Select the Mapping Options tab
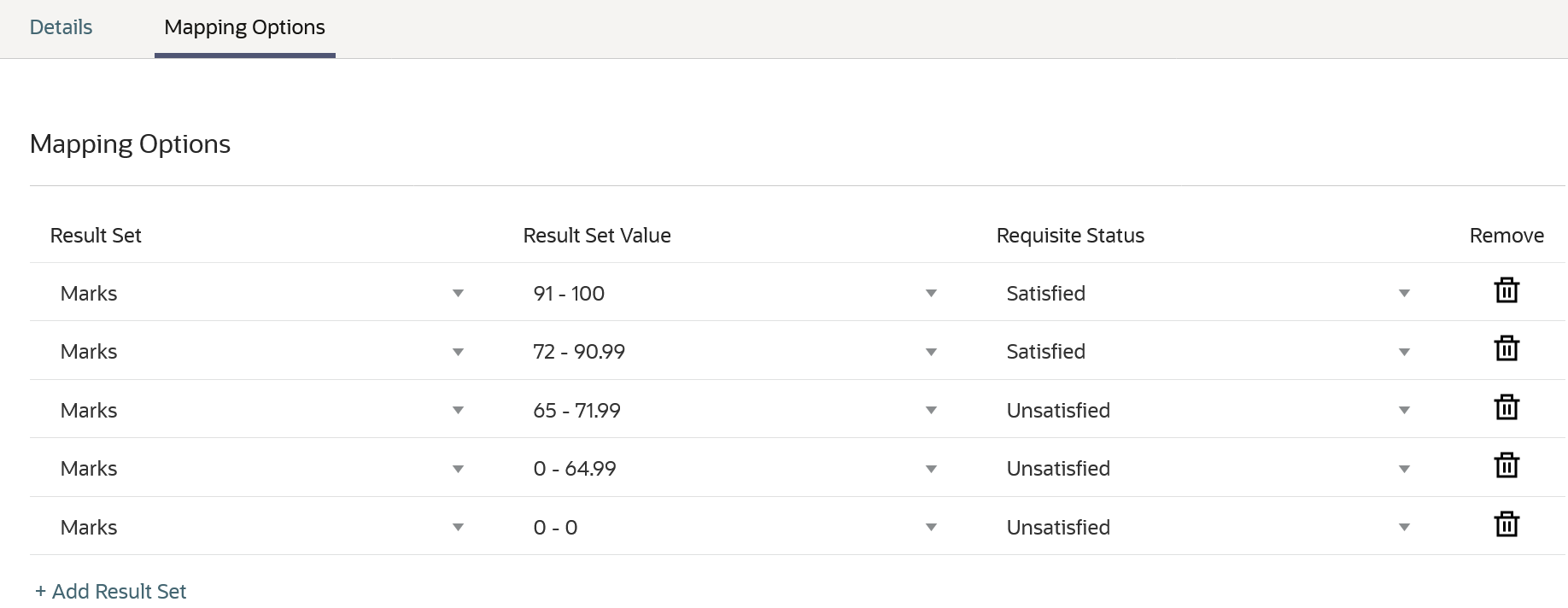 coord(244,27)
